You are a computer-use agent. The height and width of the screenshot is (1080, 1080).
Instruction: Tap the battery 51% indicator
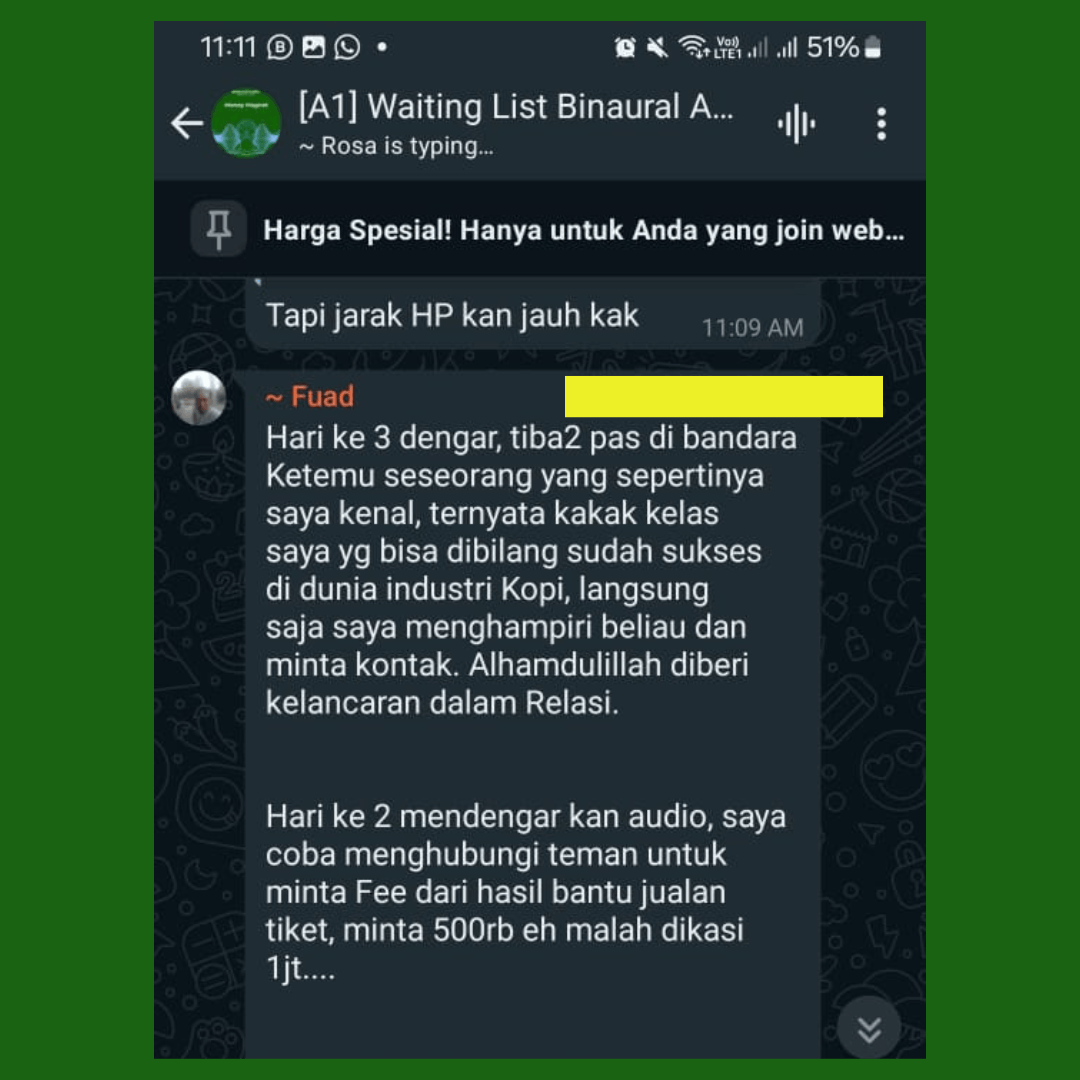[x=844, y=48]
